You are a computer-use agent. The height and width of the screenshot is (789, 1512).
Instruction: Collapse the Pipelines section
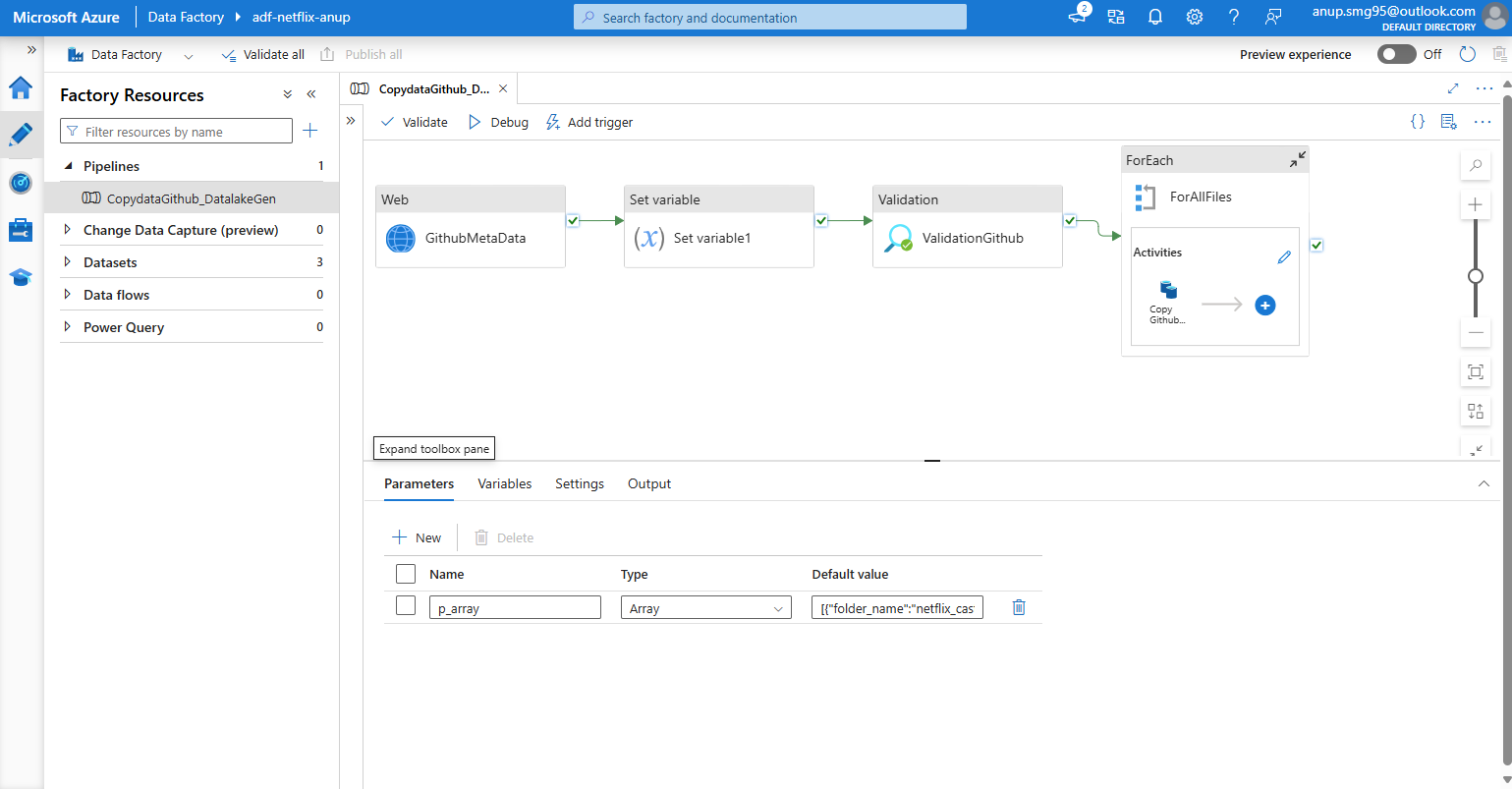click(67, 166)
